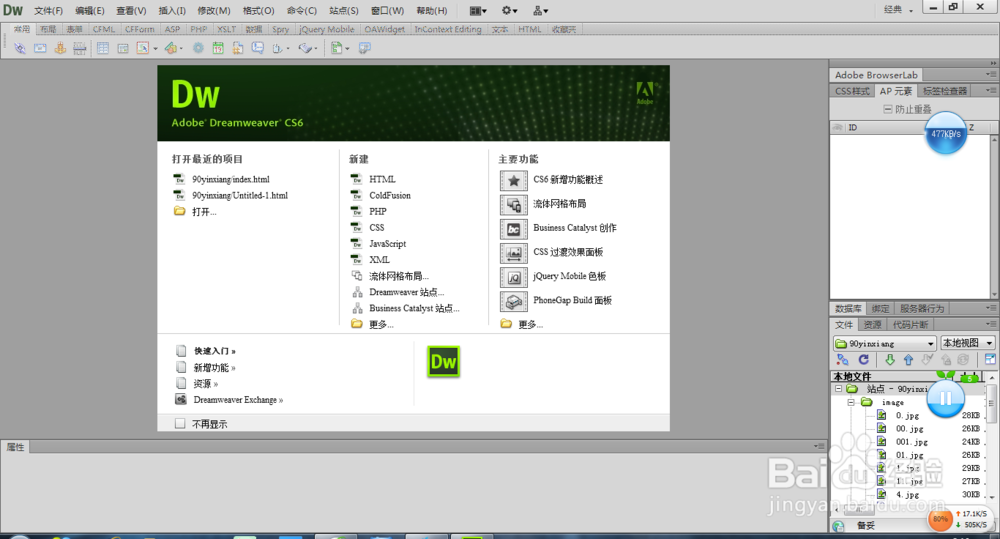Collapse the 站点 - 90yinxiang tree root
Viewport: 1000px width, 539px height.
tap(839, 388)
